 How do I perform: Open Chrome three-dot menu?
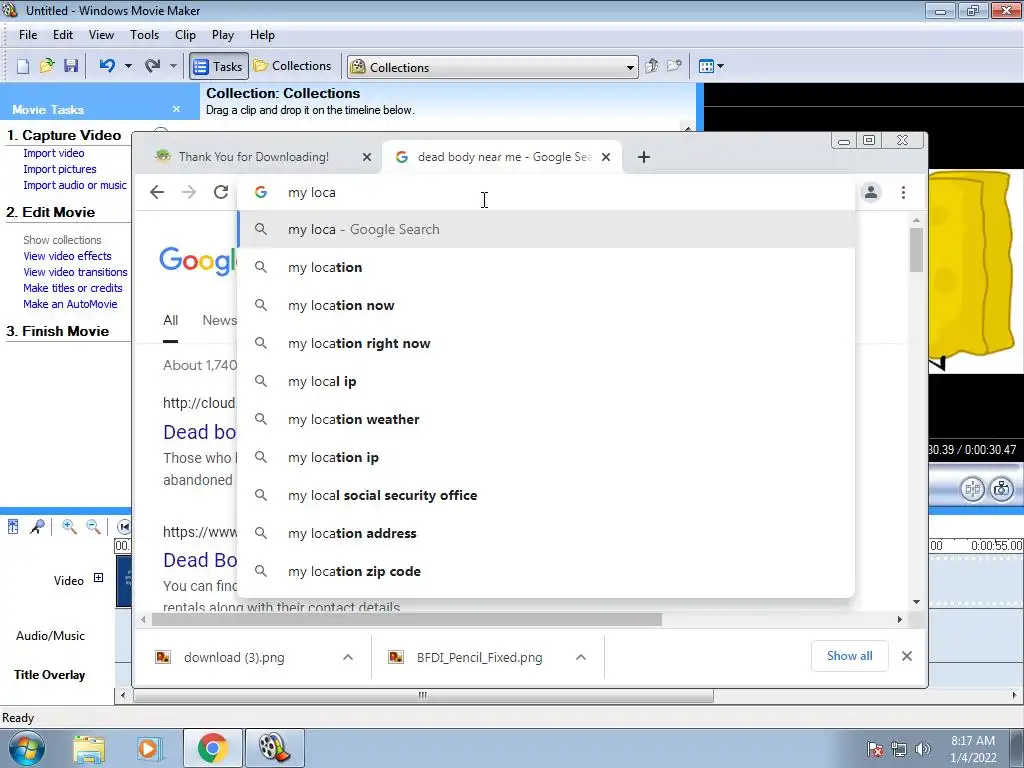coord(903,193)
